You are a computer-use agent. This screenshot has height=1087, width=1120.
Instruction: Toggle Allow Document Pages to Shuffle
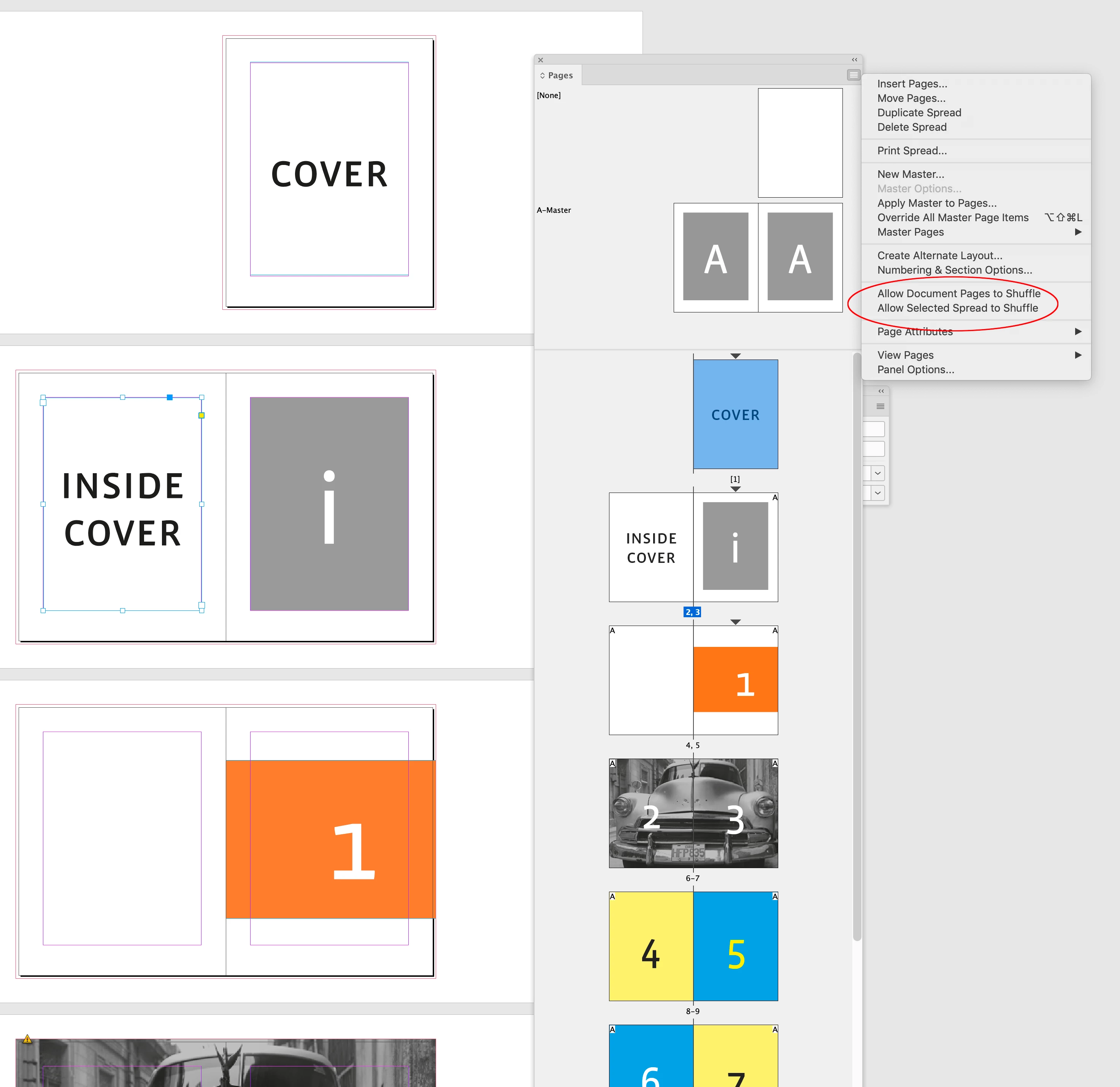(x=958, y=293)
